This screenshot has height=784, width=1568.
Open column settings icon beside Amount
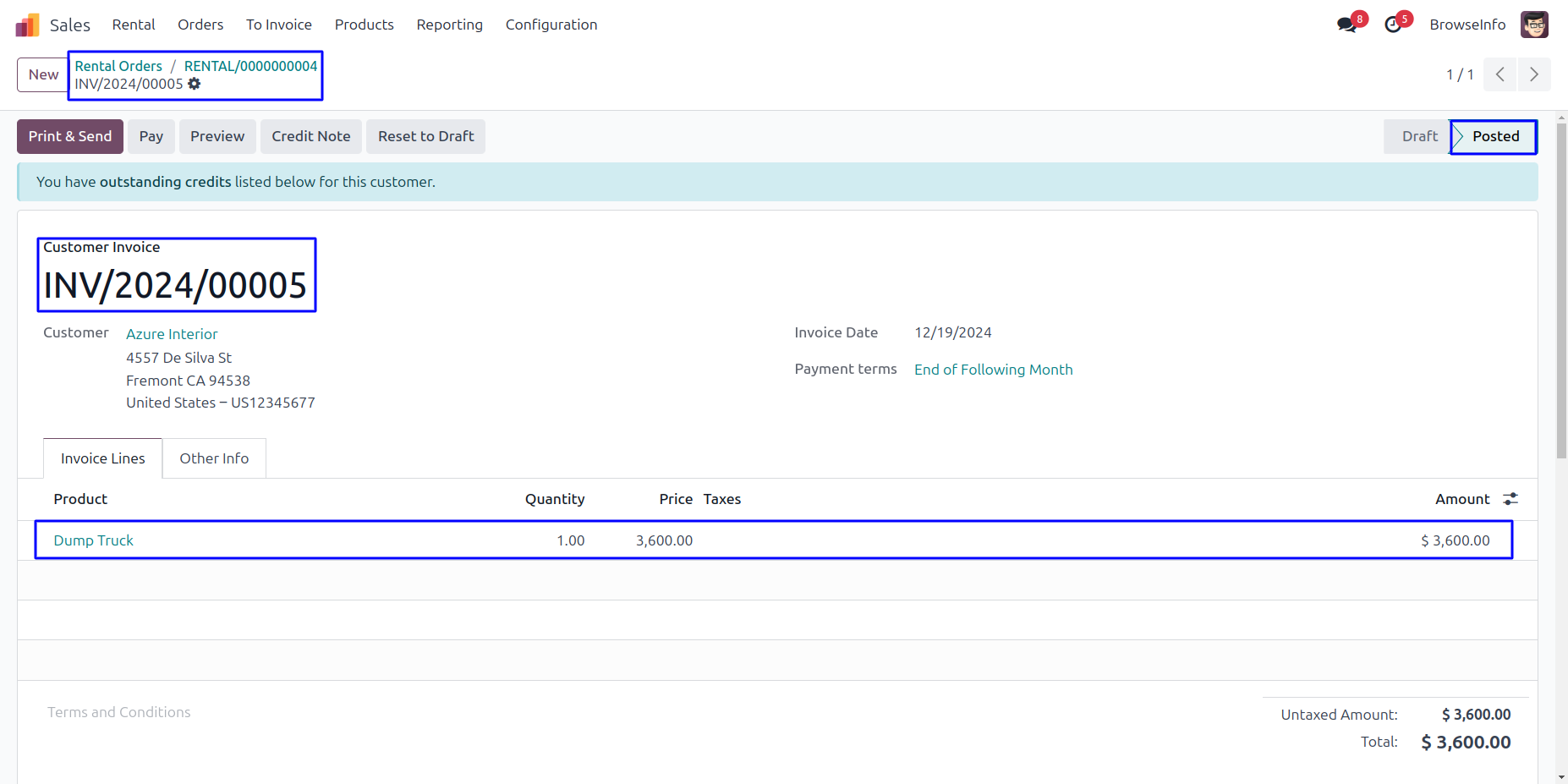coord(1510,499)
